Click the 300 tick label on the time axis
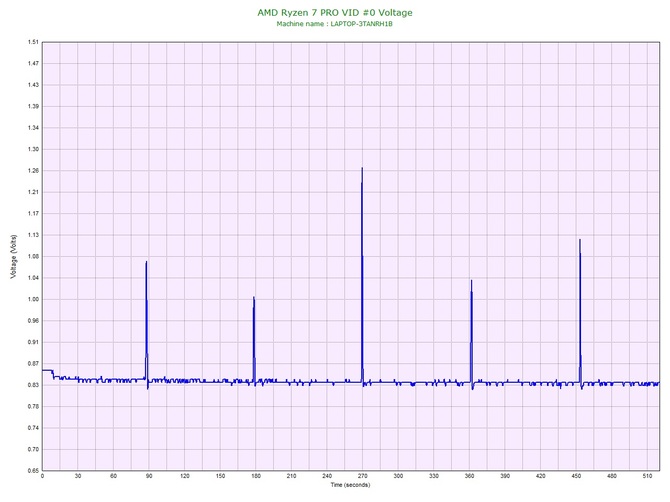670x502 pixels. click(398, 476)
